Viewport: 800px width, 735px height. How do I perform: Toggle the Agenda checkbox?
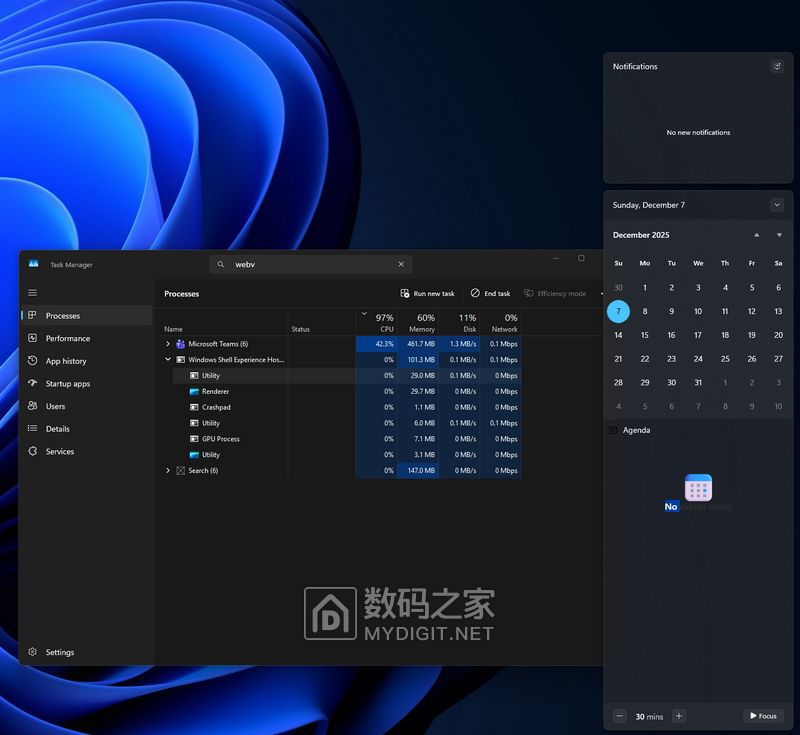613,430
